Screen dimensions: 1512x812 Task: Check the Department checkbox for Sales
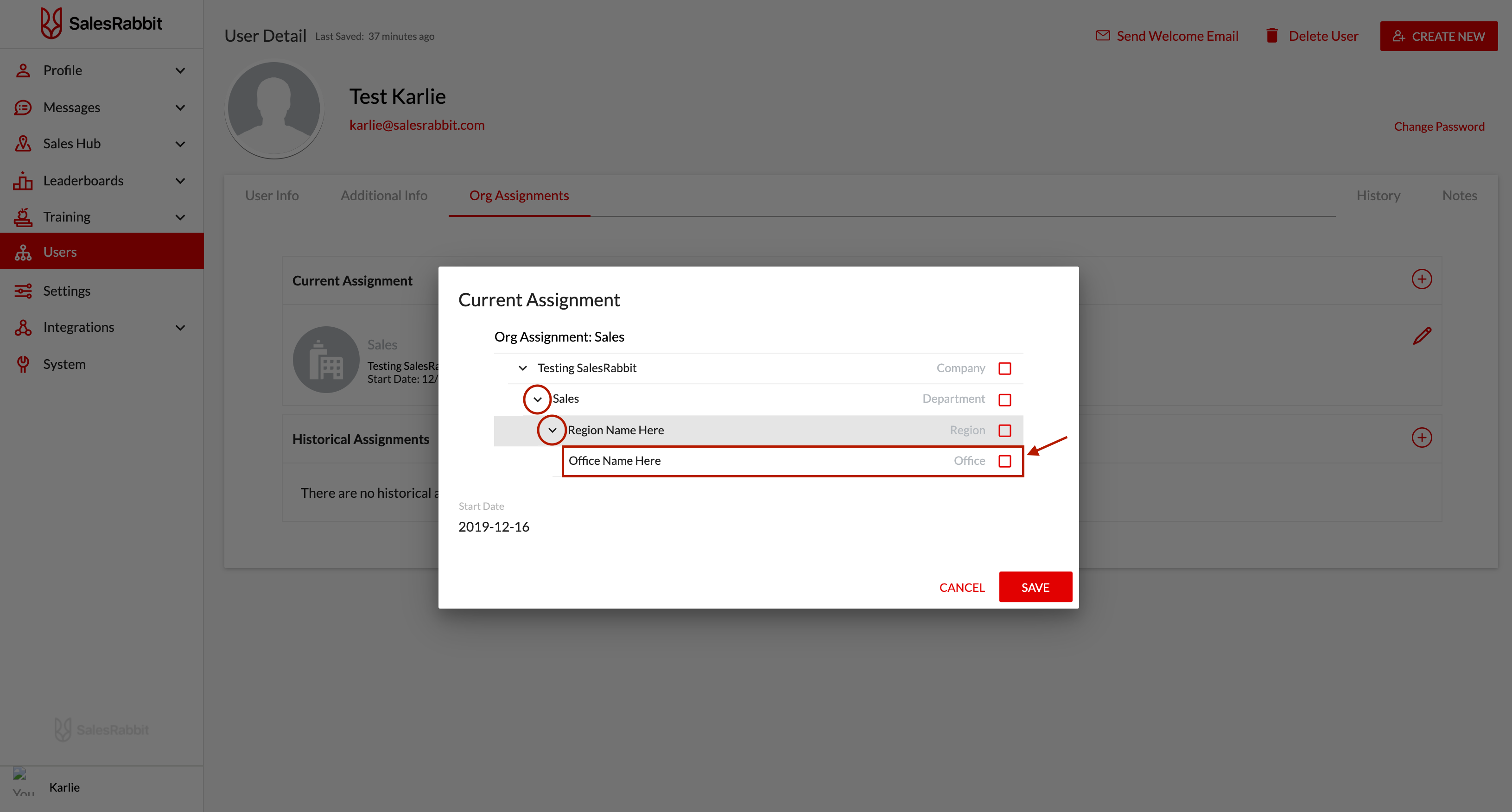point(1005,400)
